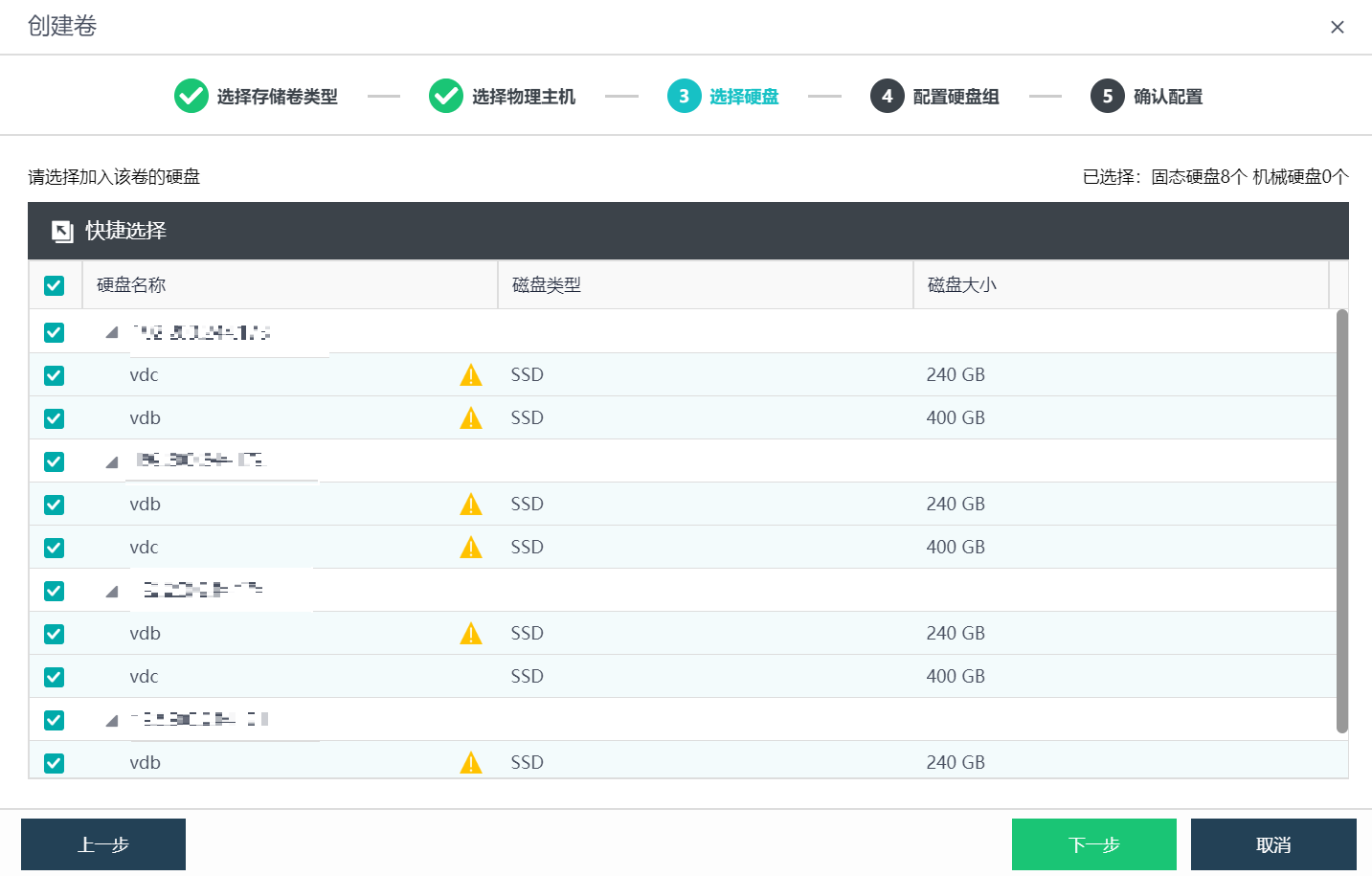Click 240 GB cell on first host's vdc row
The height and width of the screenshot is (876, 1372).
click(x=956, y=375)
